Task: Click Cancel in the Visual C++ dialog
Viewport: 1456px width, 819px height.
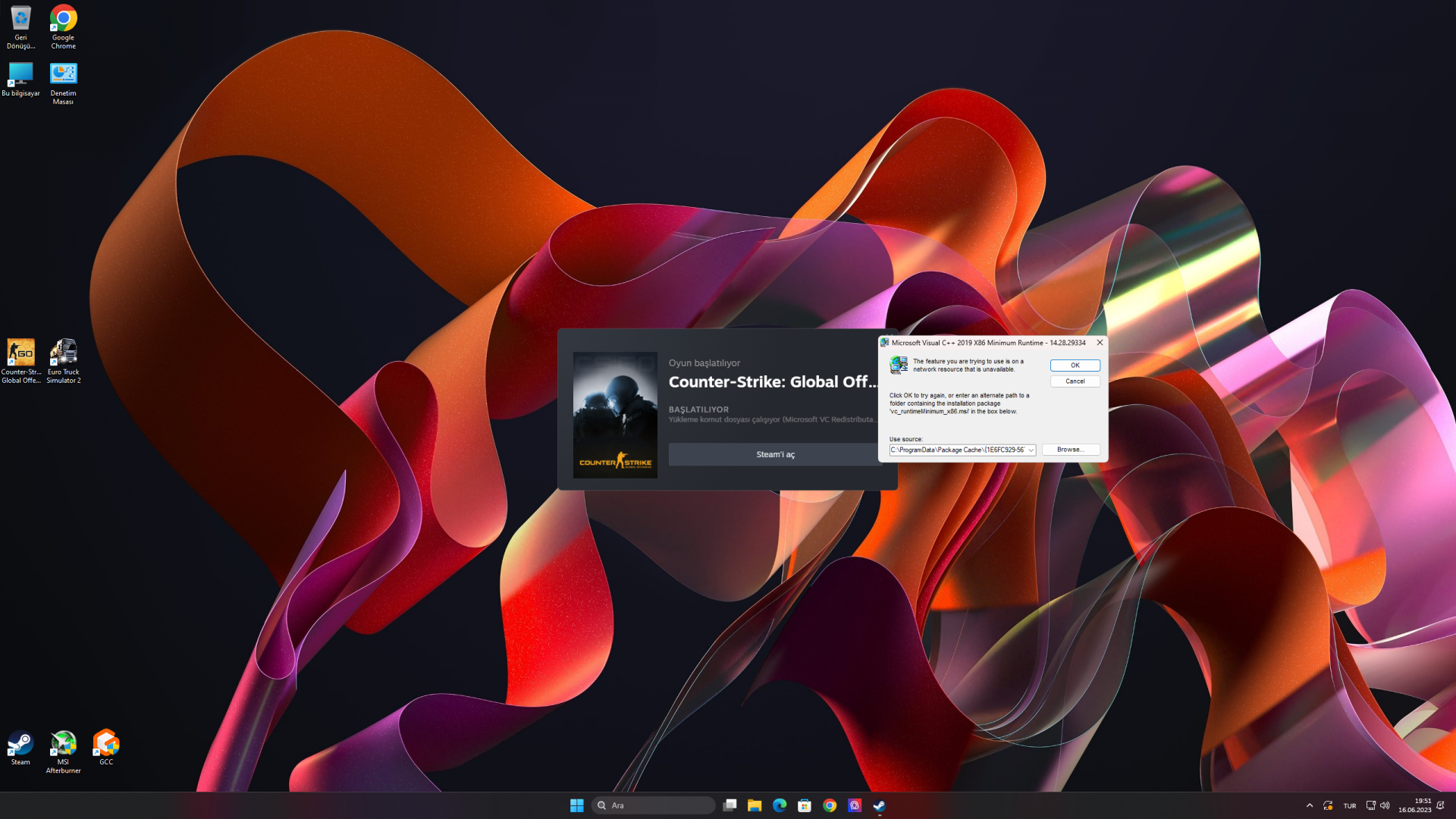Action: tap(1075, 381)
